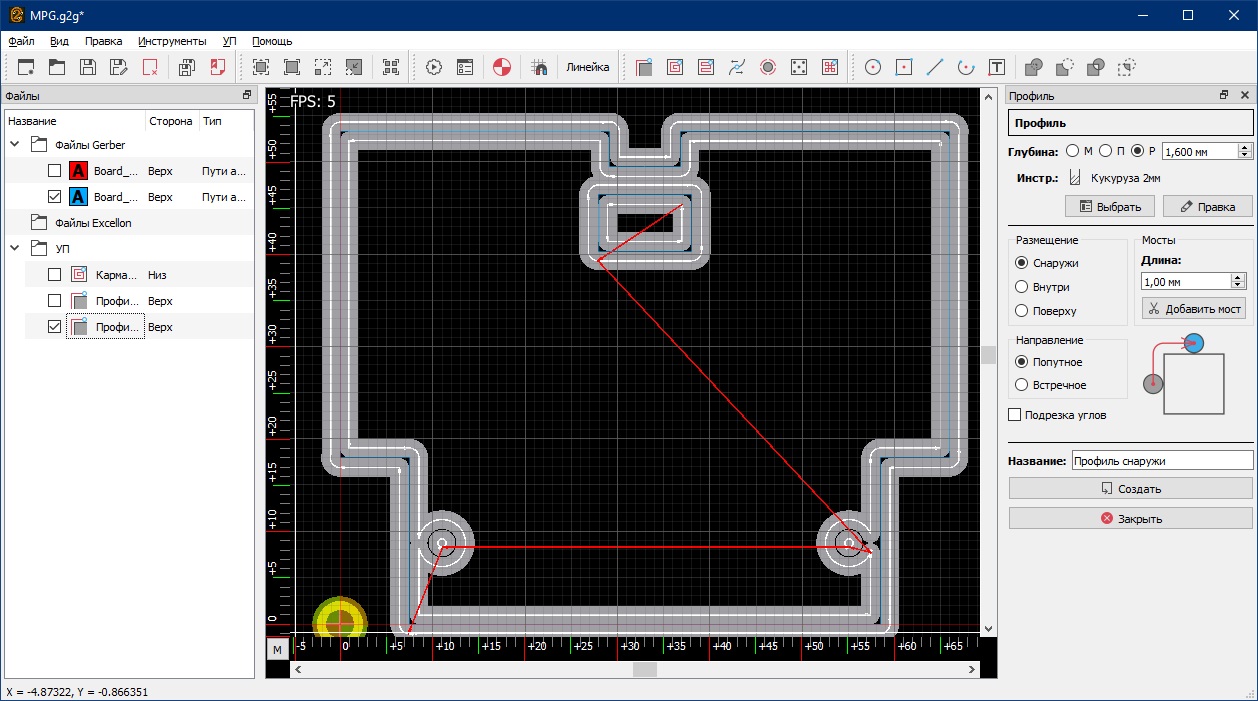Viewport: 1258px width, 701px height.
Task: Click the Добавить мост button
Action: pos(1194,309)
